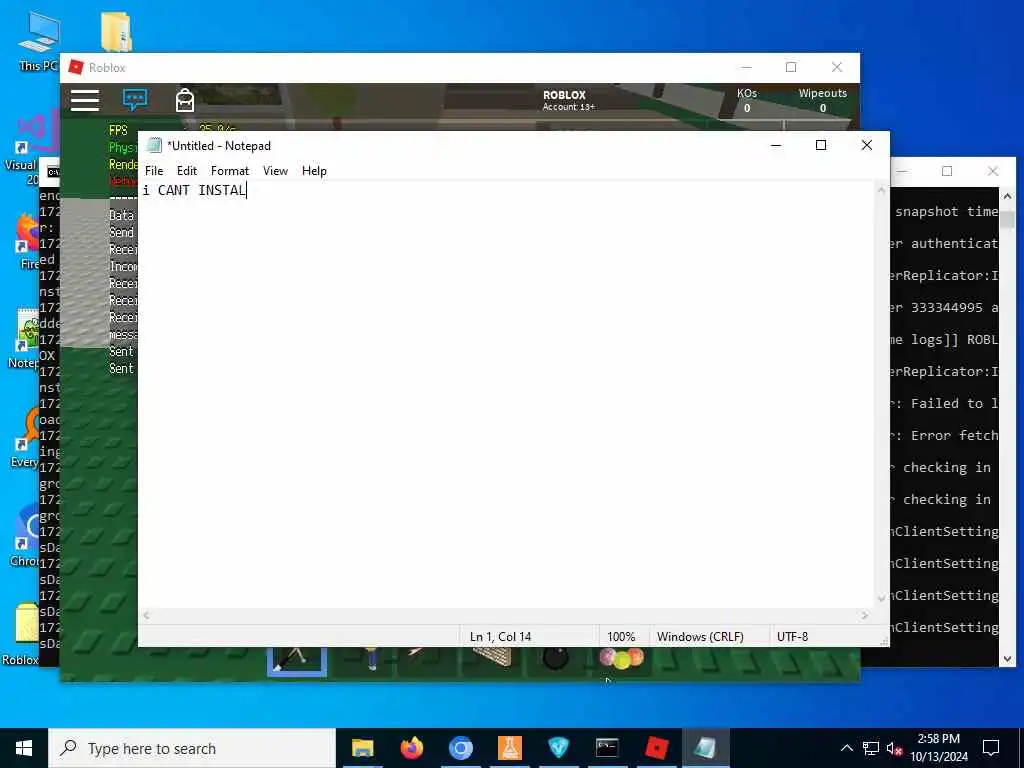Select the Everything desktop shortcut
Viewport: 1024px width, 768px height.
point(24,436)
